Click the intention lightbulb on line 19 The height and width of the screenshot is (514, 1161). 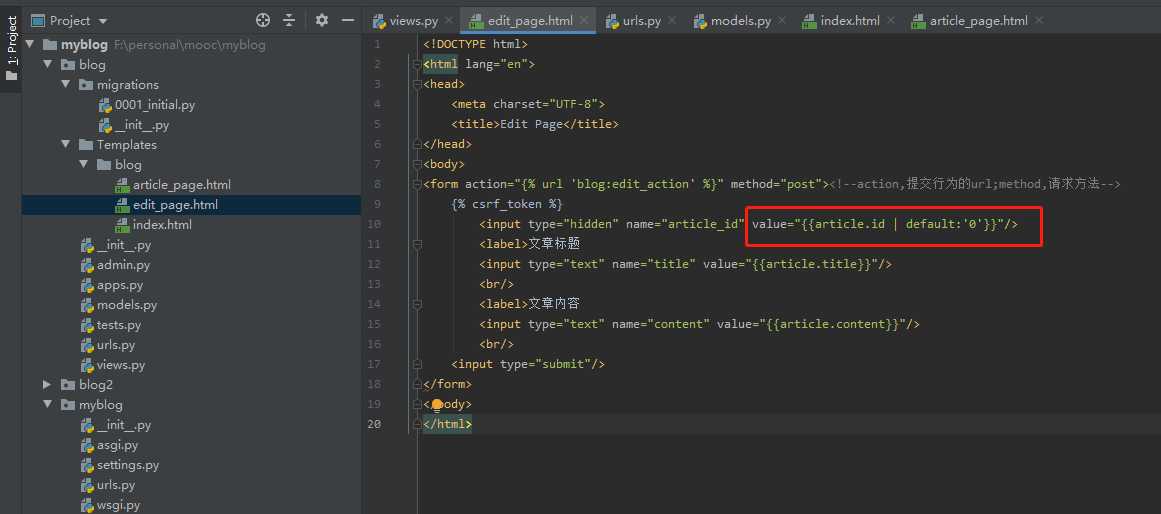(437, 404)
